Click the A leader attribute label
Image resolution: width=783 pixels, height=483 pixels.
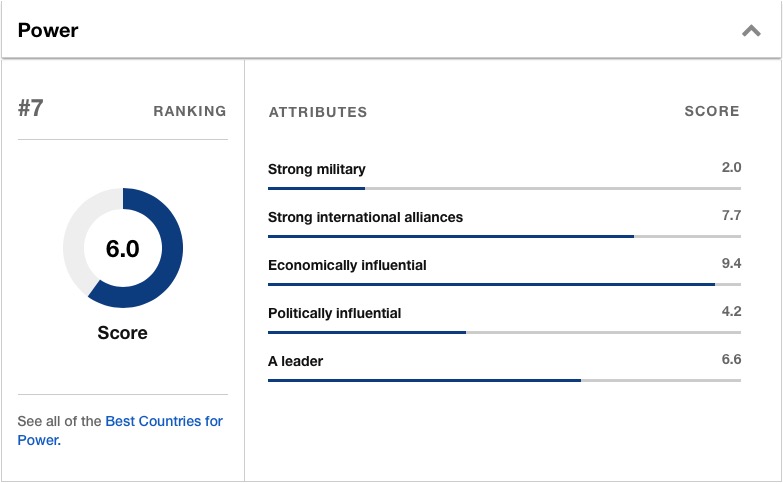[x=296, y=361]
